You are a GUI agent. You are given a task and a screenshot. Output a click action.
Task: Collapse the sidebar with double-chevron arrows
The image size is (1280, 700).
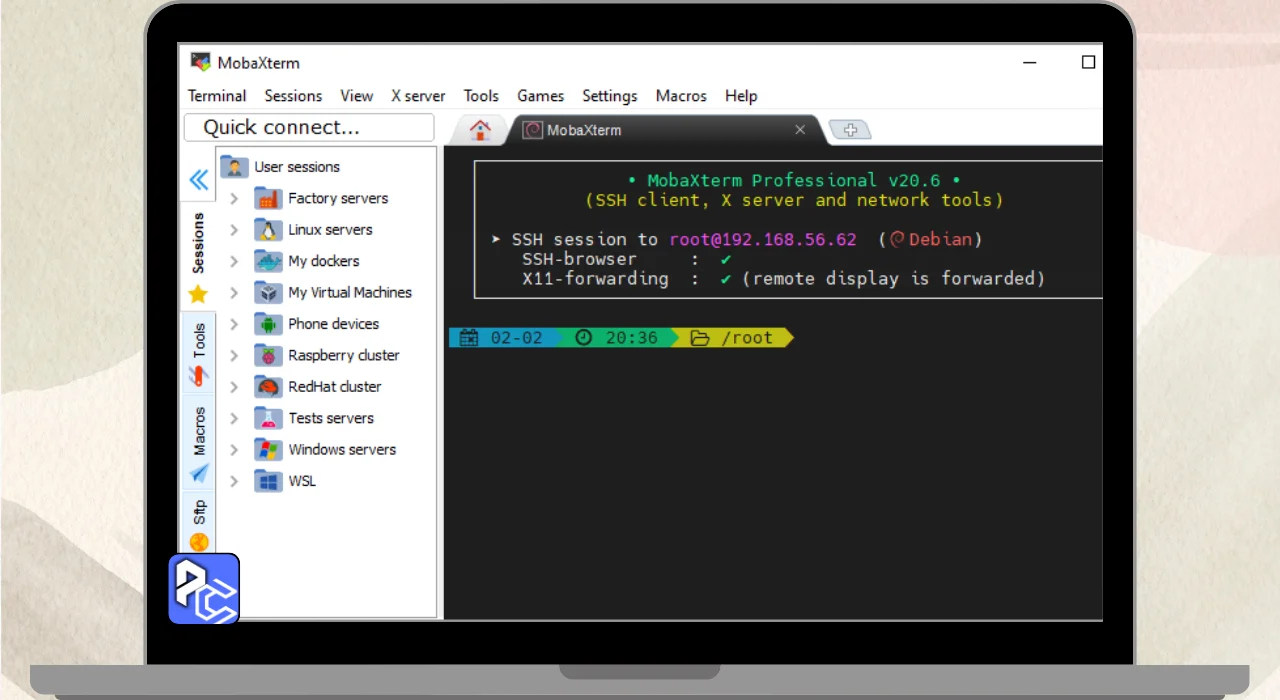[199, 180]
